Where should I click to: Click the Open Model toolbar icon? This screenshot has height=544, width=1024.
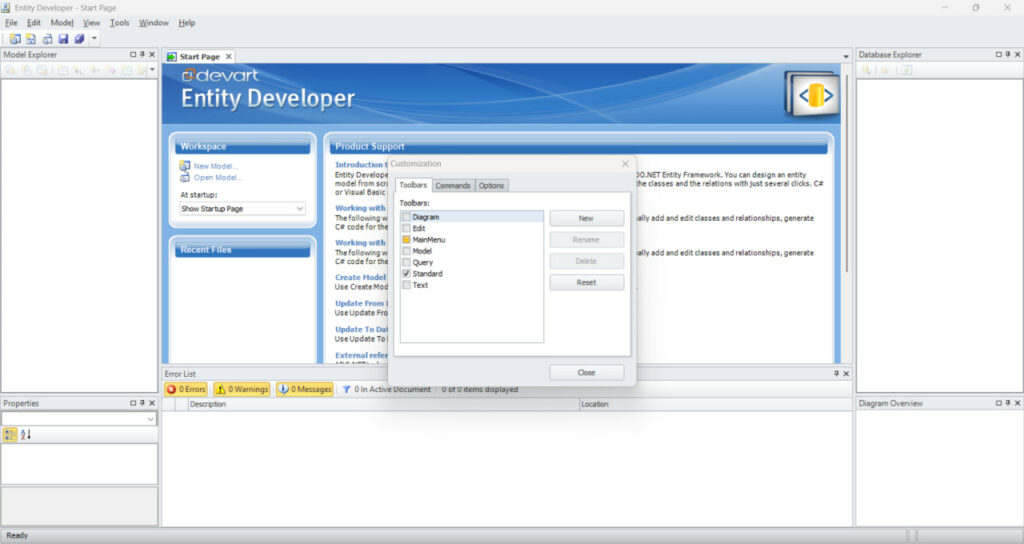coord(47,39)
